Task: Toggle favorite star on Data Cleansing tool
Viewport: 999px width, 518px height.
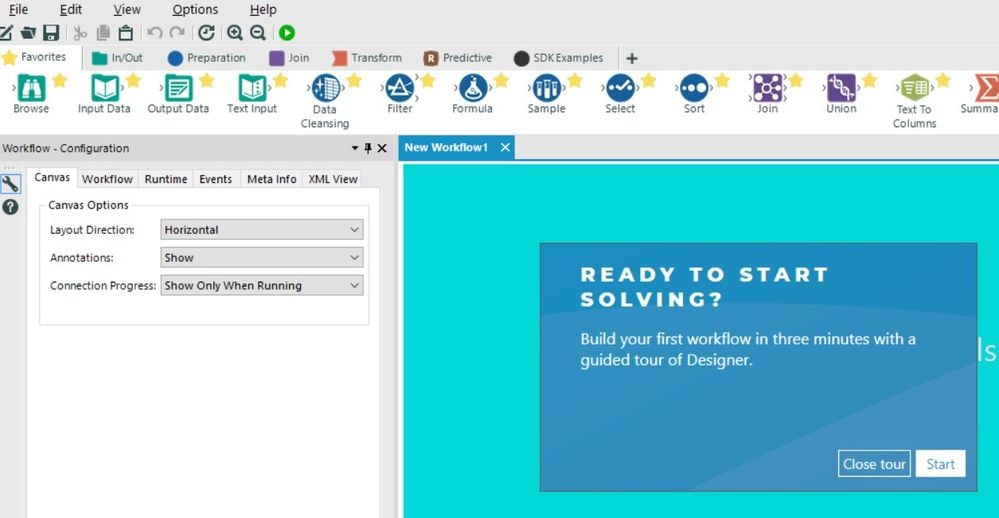Action: click(x=354, y=80)
